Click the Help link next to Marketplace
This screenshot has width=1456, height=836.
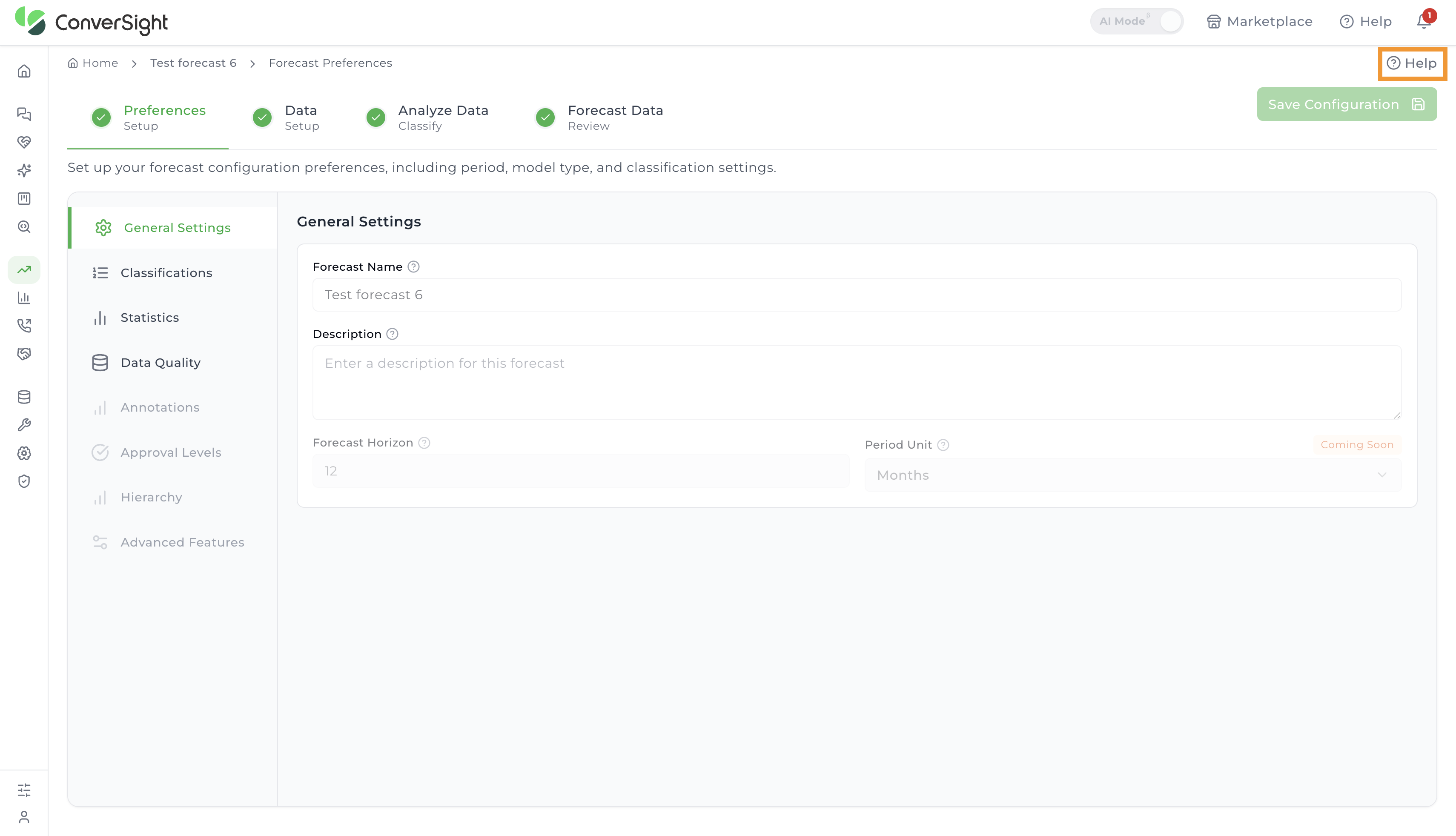pyautogui.click(x=1366, y=21)
